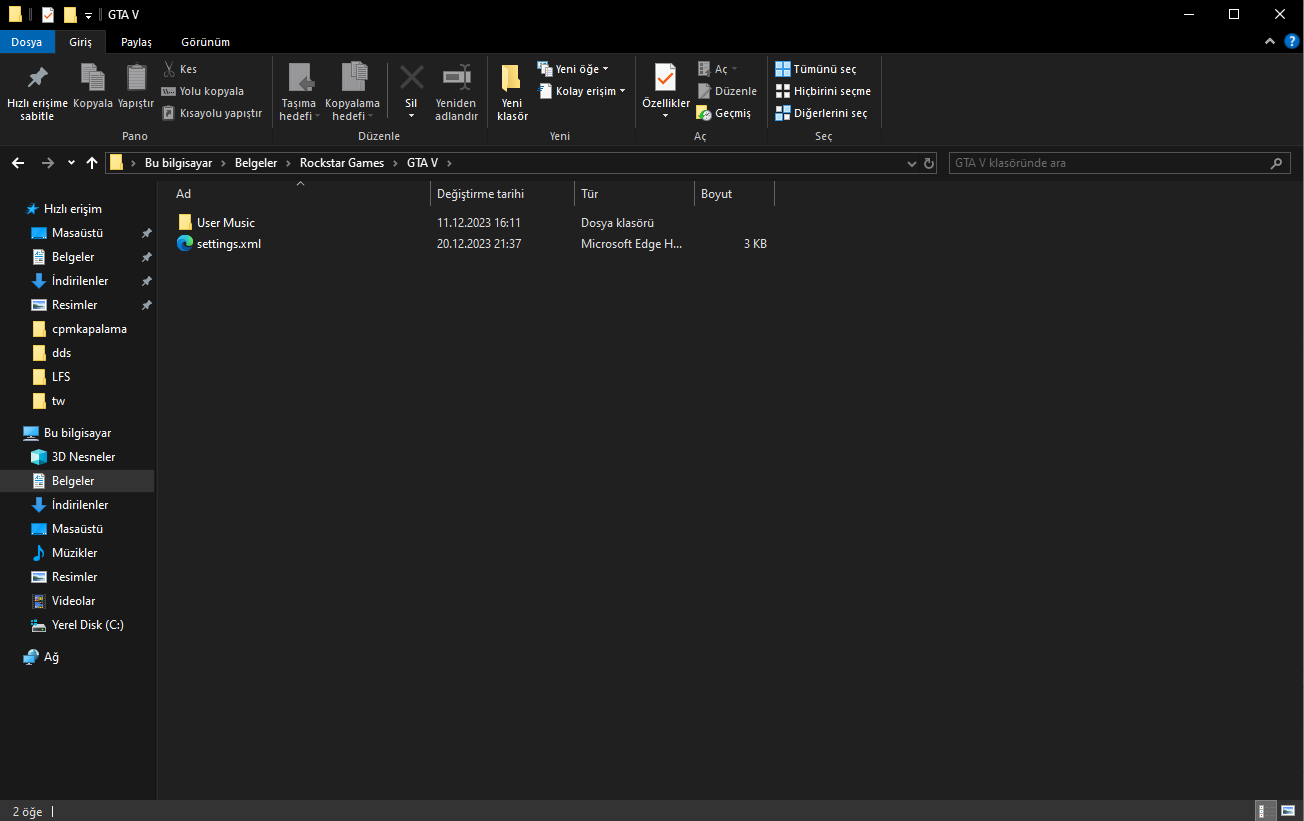Click Yolu kopyala in the Pano group
1304x821 pixels.
203,91
